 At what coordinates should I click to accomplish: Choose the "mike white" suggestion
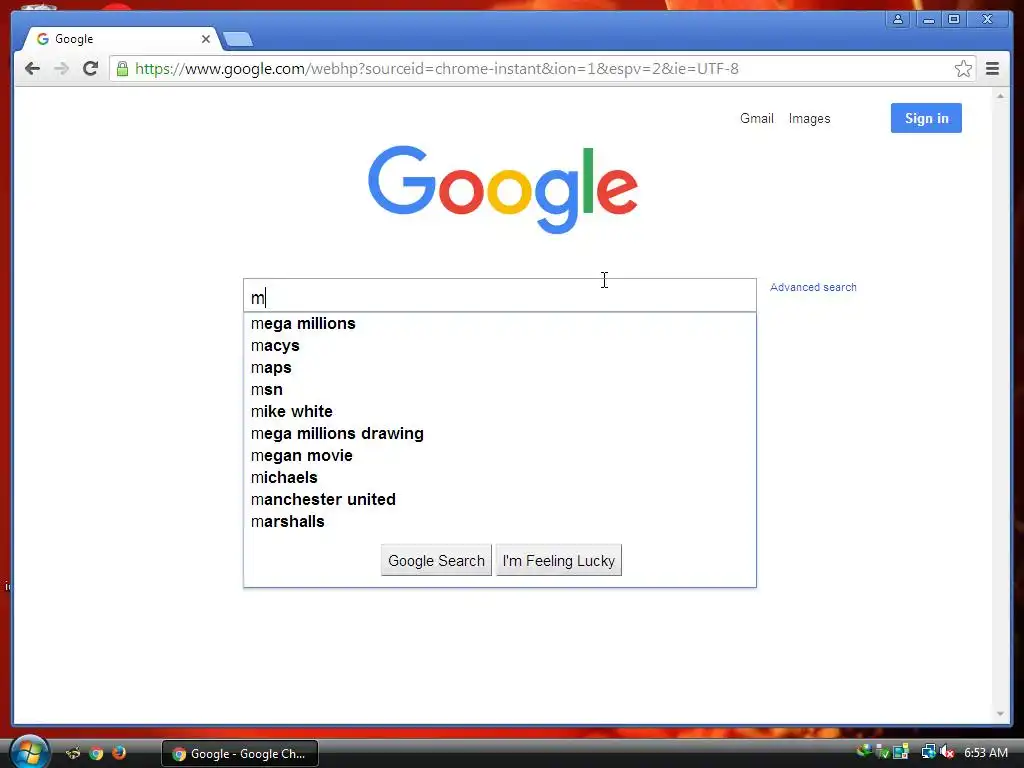click(x=500, y=411)
